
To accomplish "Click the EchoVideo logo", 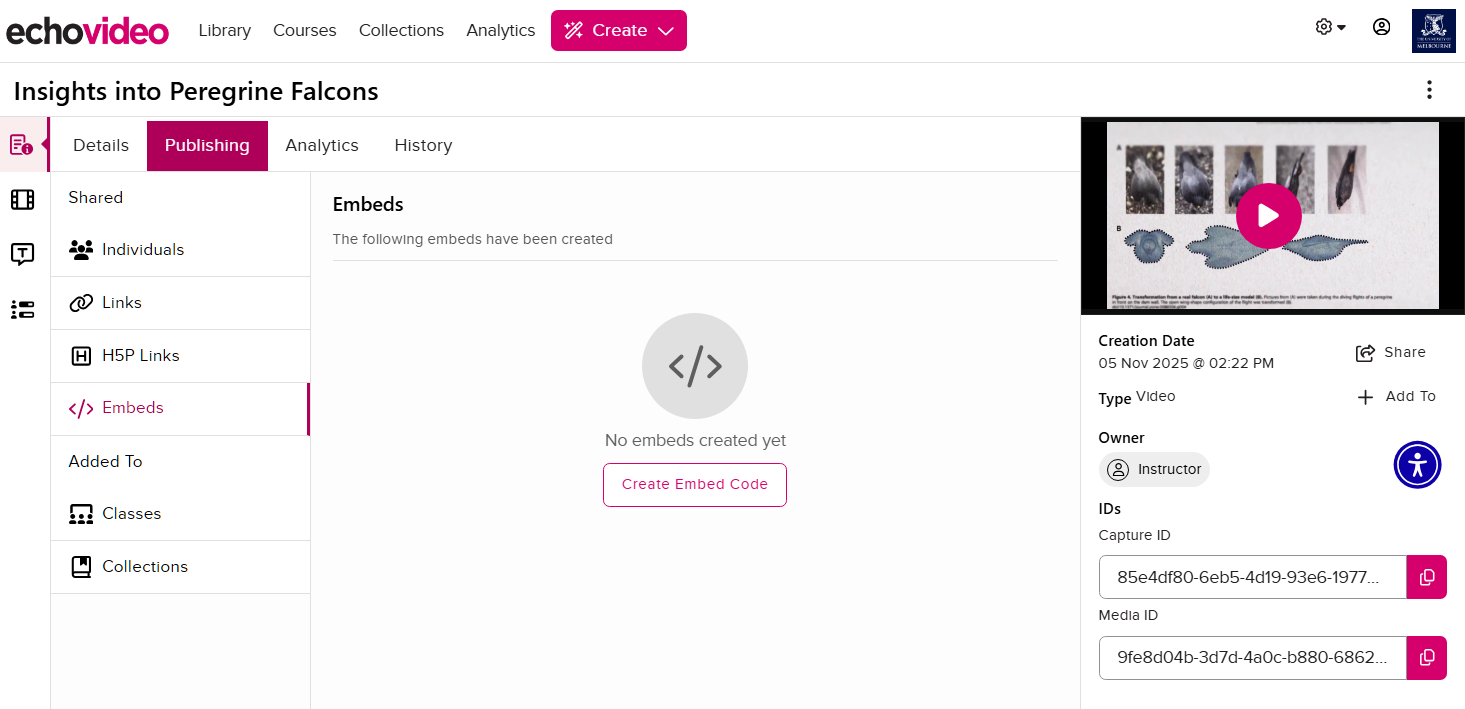I will coord(87,31).
